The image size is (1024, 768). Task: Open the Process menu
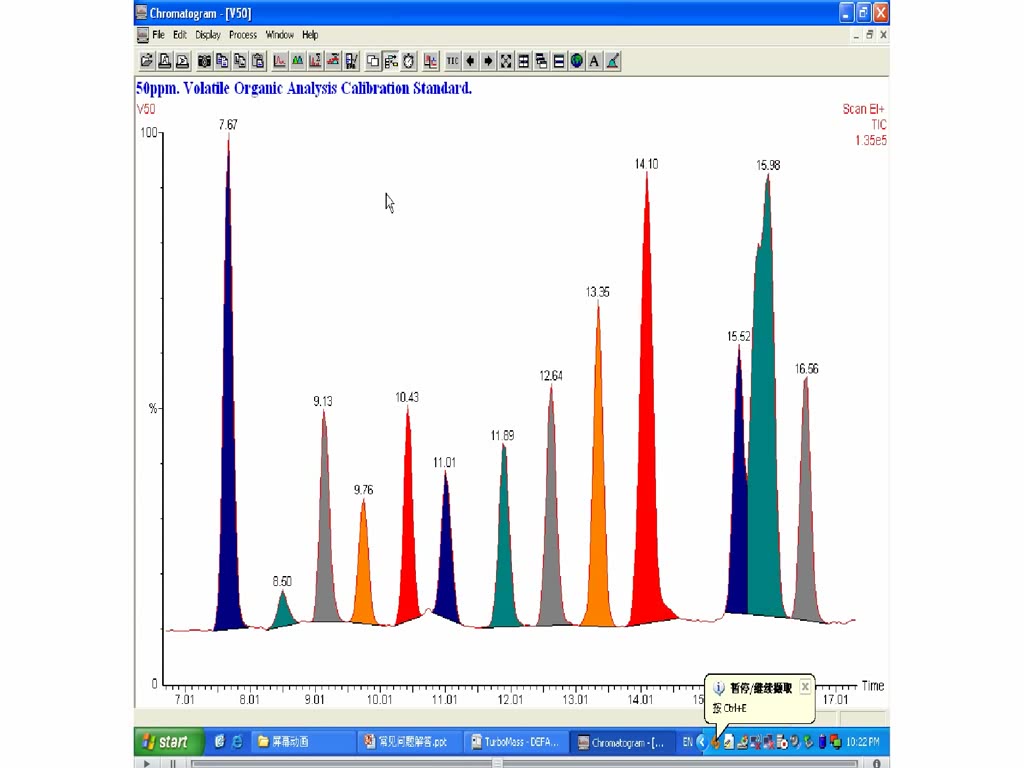242,34
